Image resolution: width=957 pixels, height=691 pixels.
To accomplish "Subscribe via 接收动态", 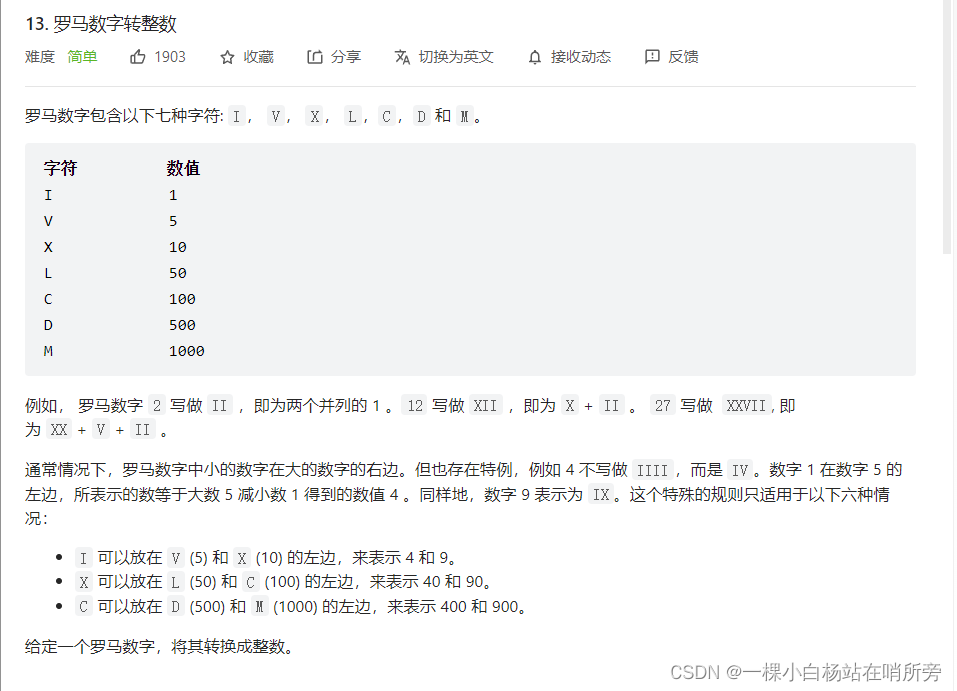I will pyautogui.click(x=570, y=57).
